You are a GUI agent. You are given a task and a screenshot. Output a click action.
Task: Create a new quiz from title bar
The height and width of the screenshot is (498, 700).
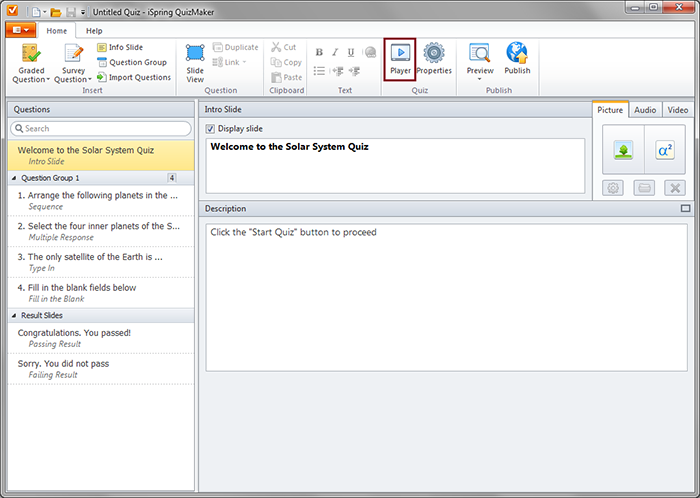pyautogui.click(x=36, y=12)
